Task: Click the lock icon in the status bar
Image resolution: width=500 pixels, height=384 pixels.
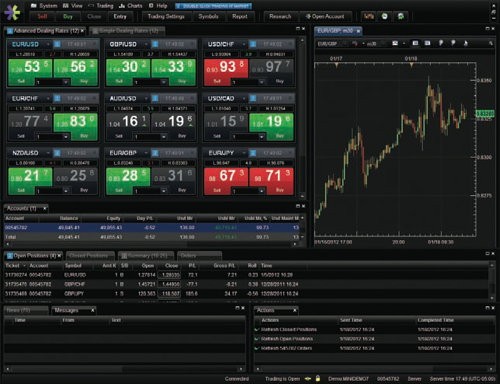Action: click(318, 379)
